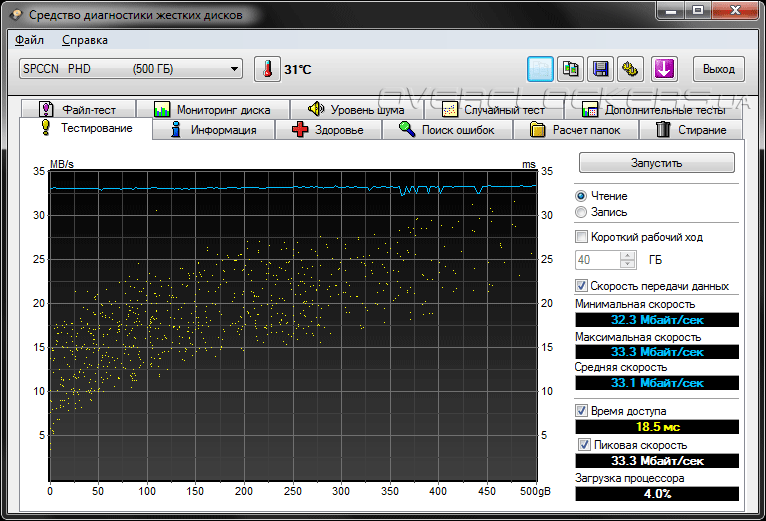Select the Запись radio button

tap(581, 212)
